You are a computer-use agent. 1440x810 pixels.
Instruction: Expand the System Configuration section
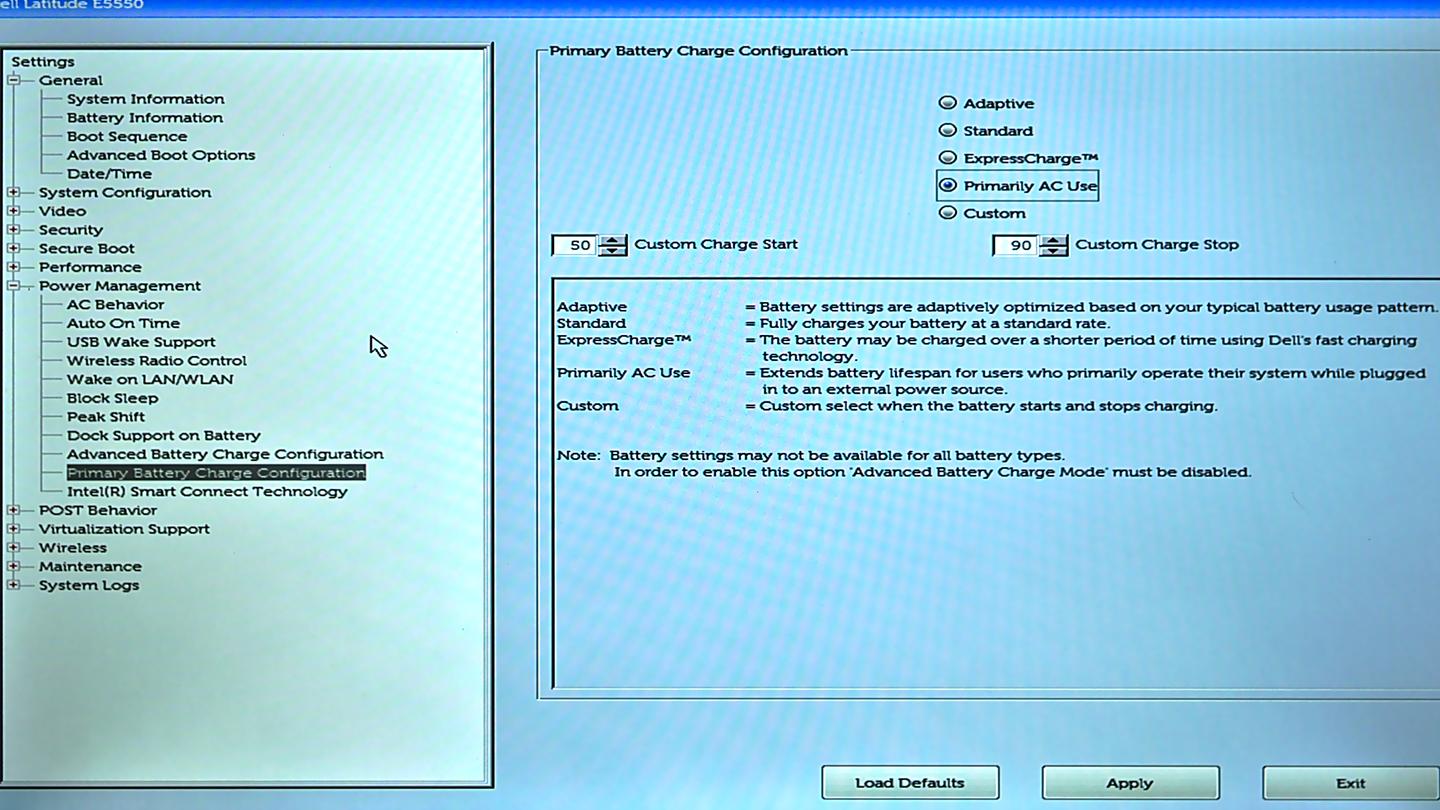12,192
